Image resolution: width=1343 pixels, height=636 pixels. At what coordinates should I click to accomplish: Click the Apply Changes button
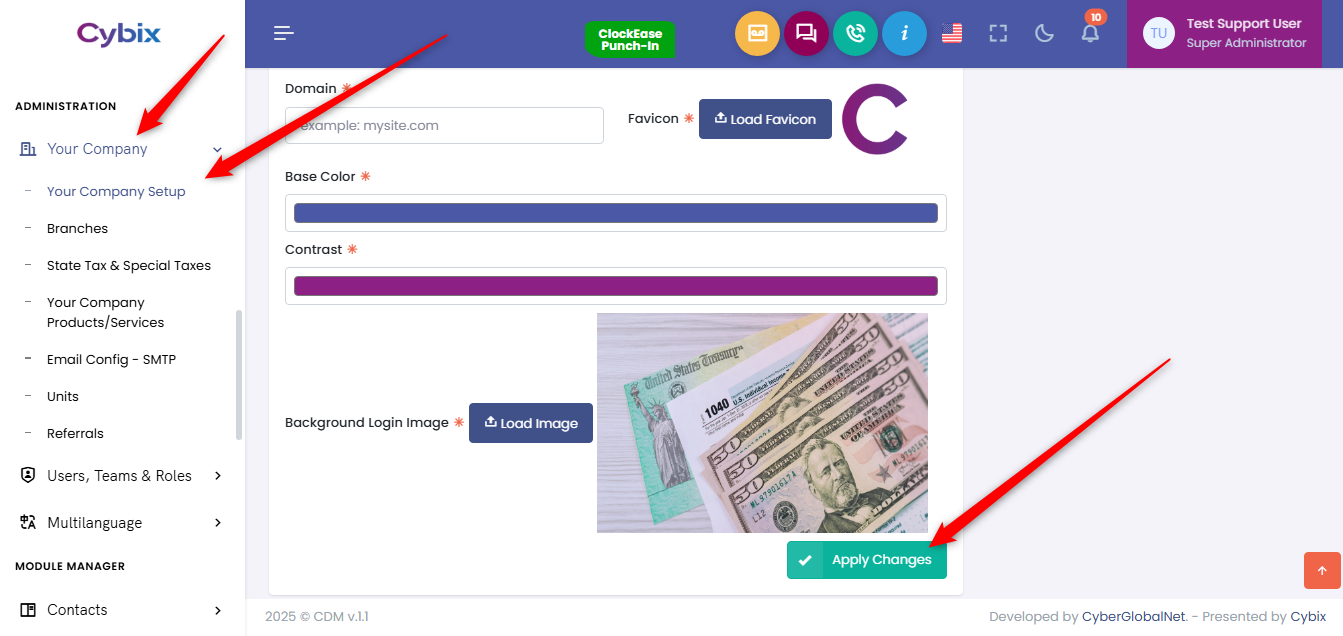coord(867,560)
